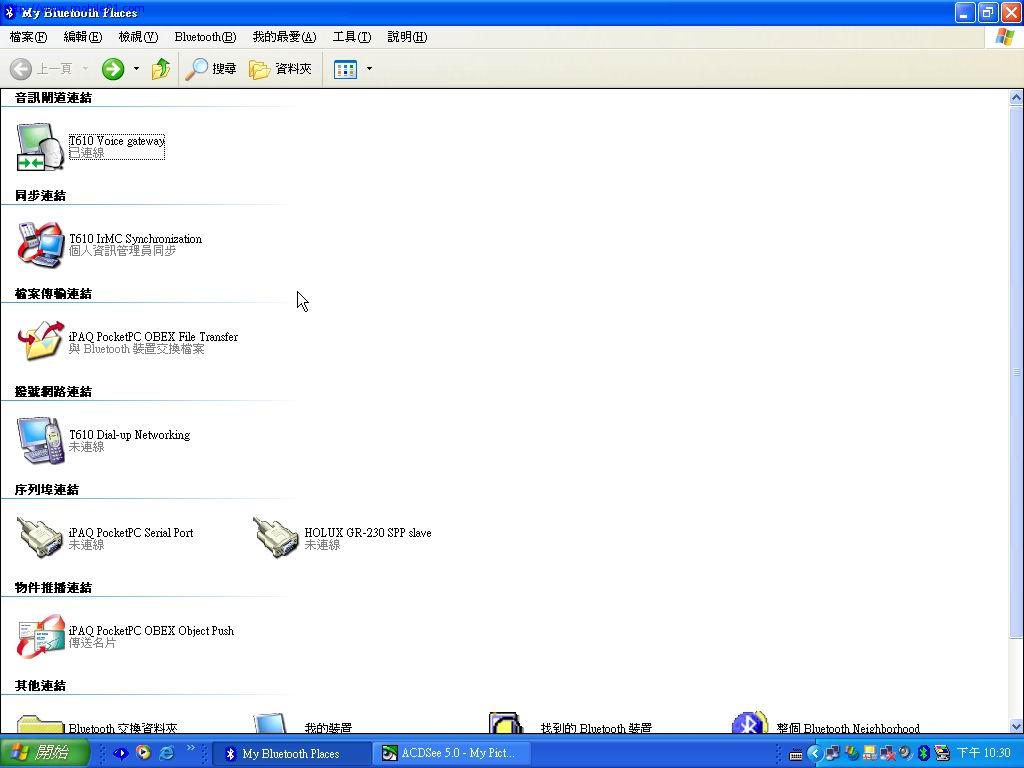Open the 編輯(E) menu

point(83,37)
